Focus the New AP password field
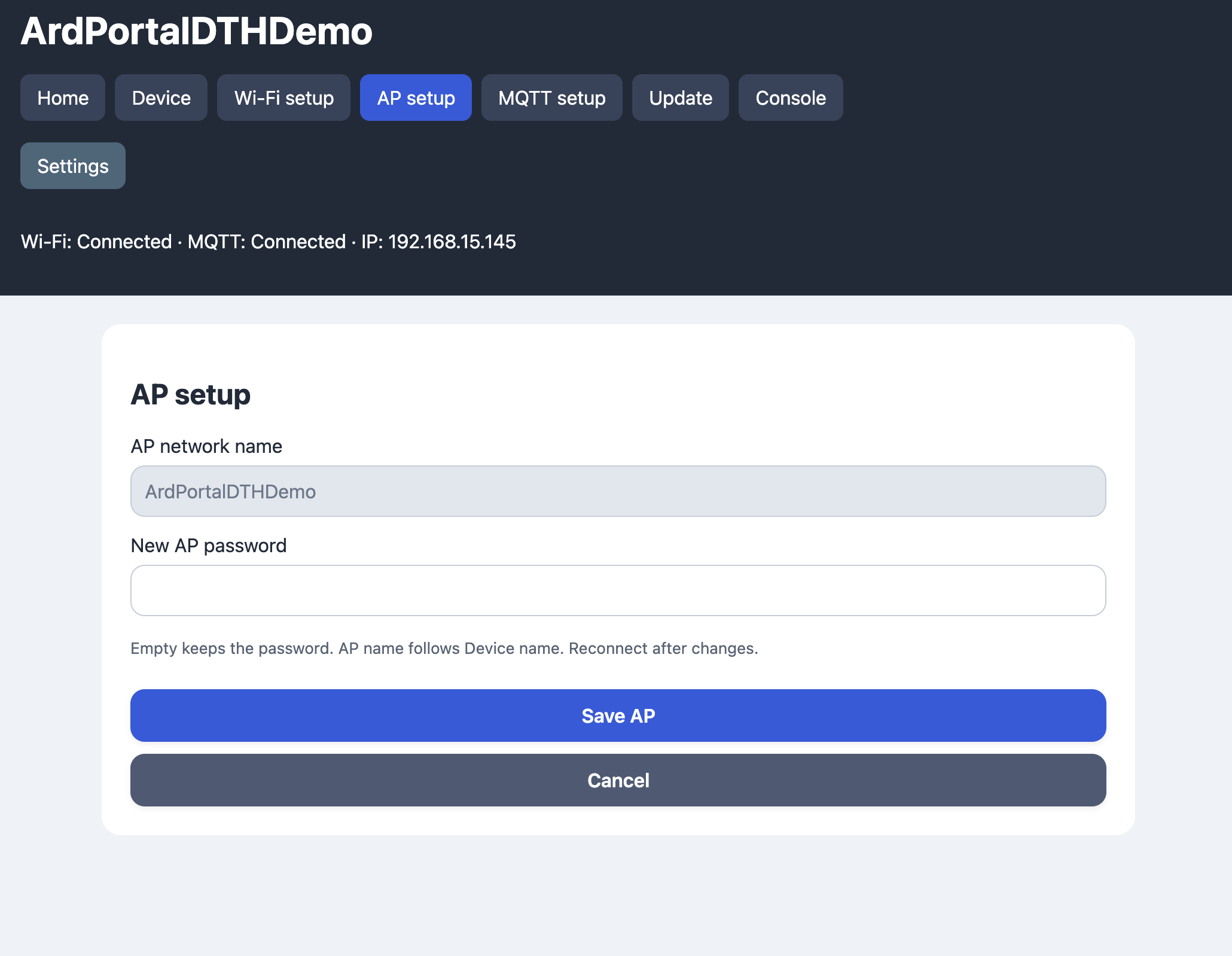 coord(618,590)
